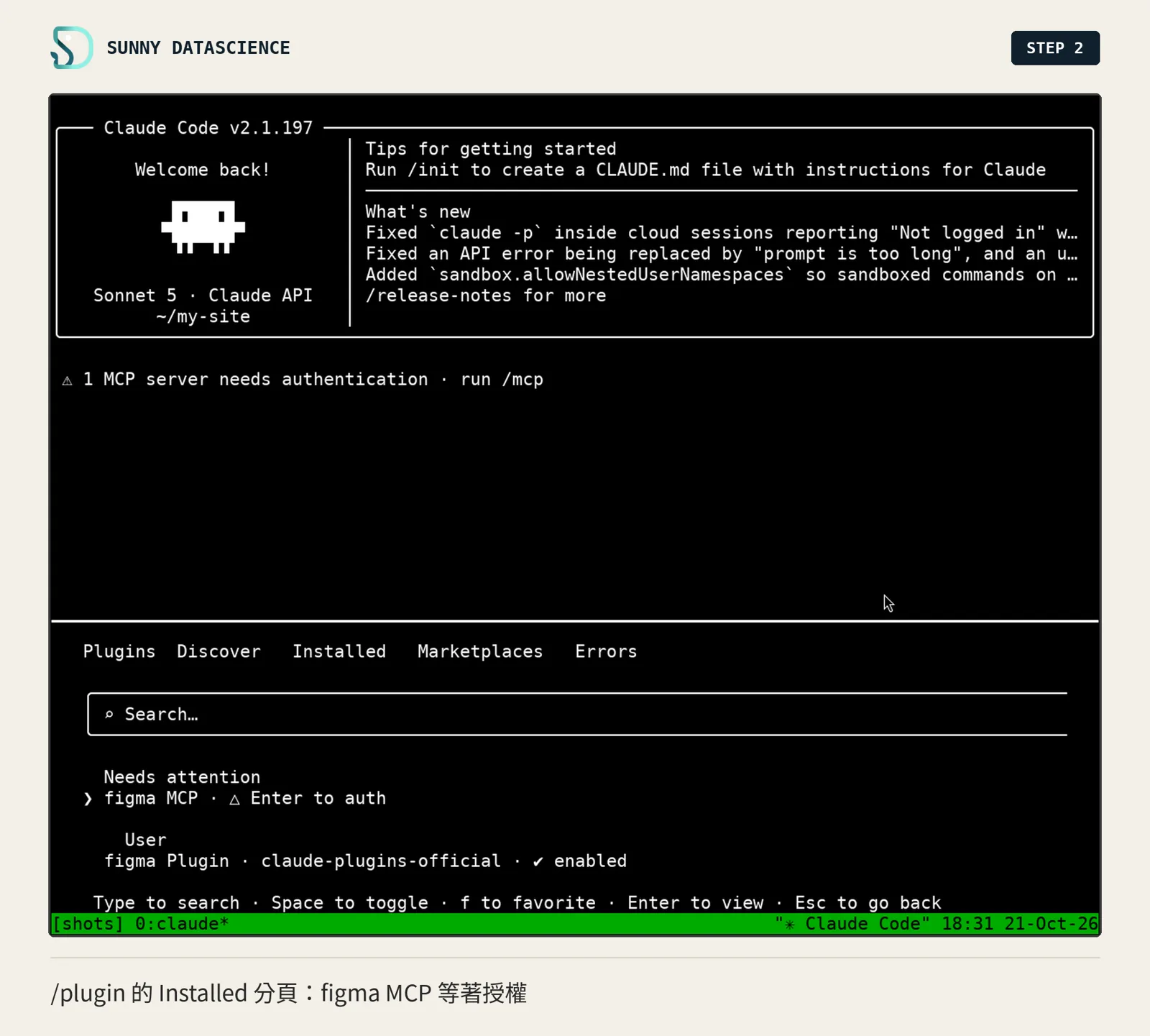Screen dimensions: 1150x1036
Task: Click 'Enter to auth' on figma MCP
Action: 318,799
